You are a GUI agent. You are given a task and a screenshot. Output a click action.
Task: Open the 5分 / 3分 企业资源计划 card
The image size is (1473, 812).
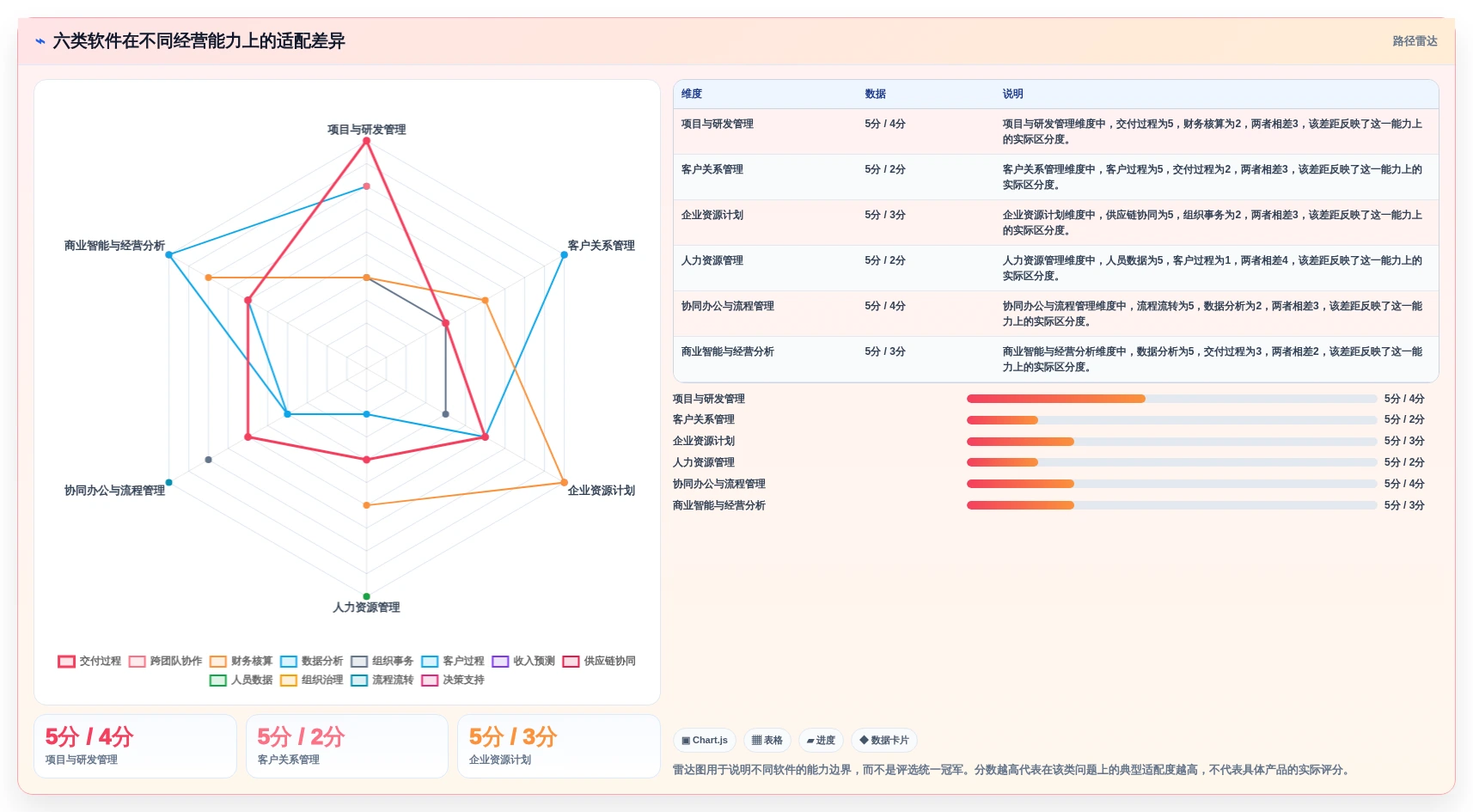pyautogui.click(x=559, y=746)
